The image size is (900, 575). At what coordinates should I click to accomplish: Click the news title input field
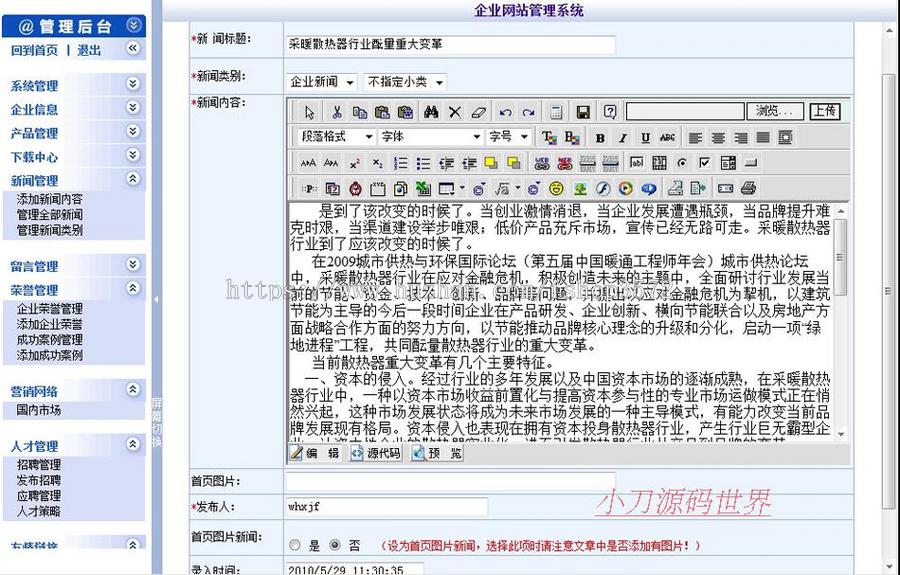tap(451, 44)
